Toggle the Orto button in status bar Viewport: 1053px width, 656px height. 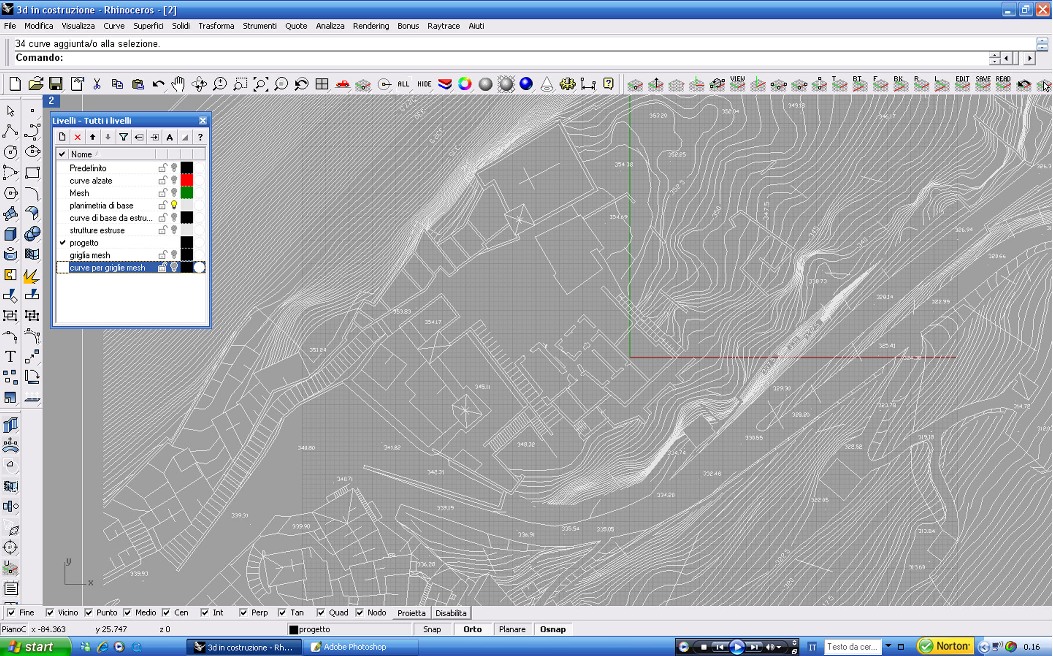coord(472,629)
